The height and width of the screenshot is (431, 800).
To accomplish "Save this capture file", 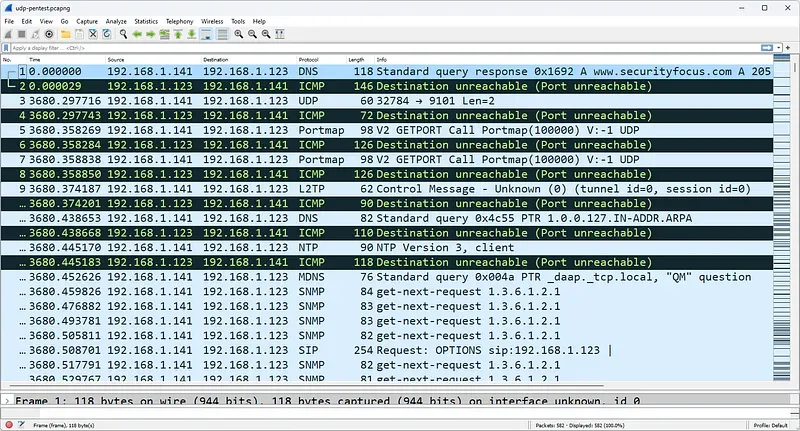I will [x=79, y=34].
